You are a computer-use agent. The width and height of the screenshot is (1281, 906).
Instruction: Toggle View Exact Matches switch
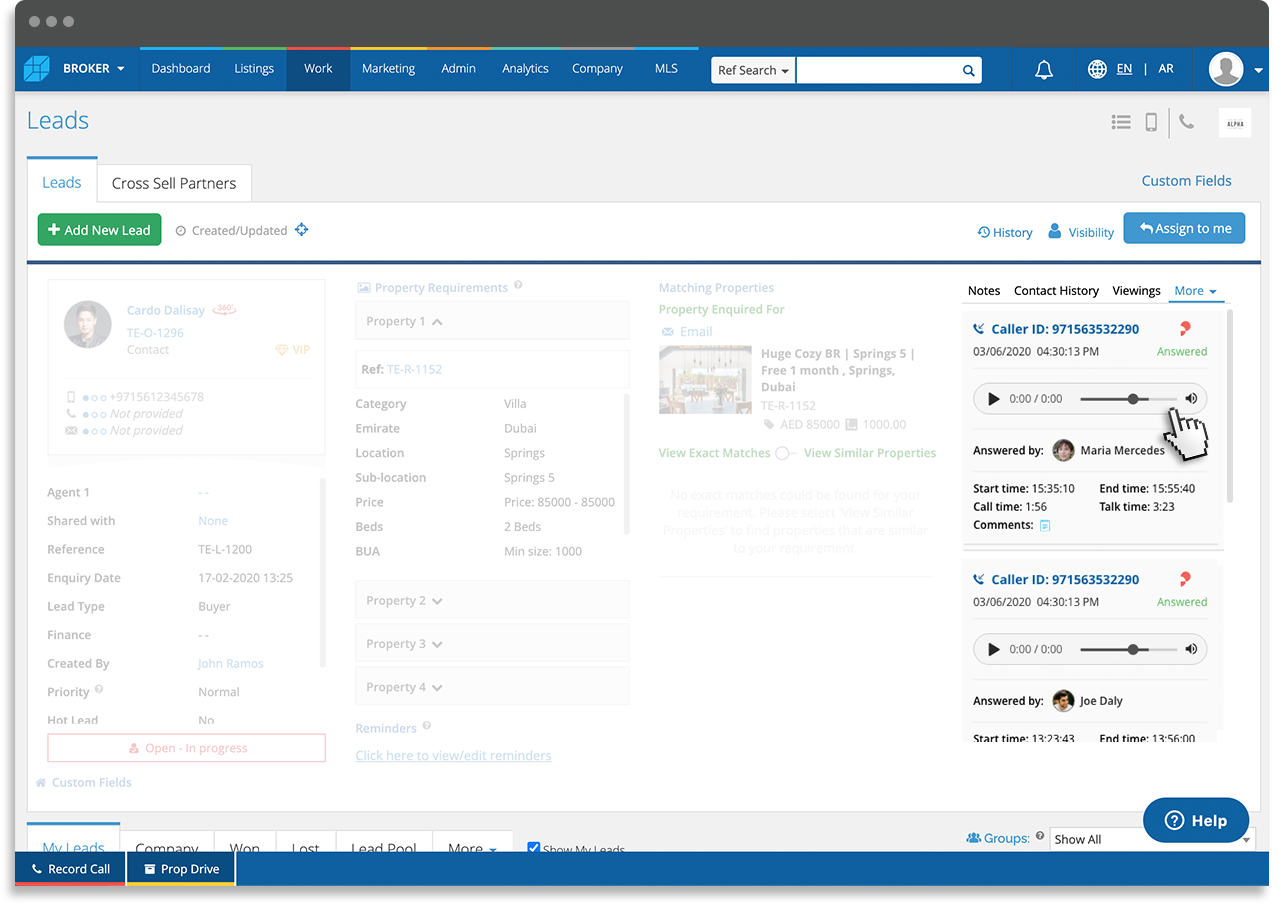pos(785,453)
